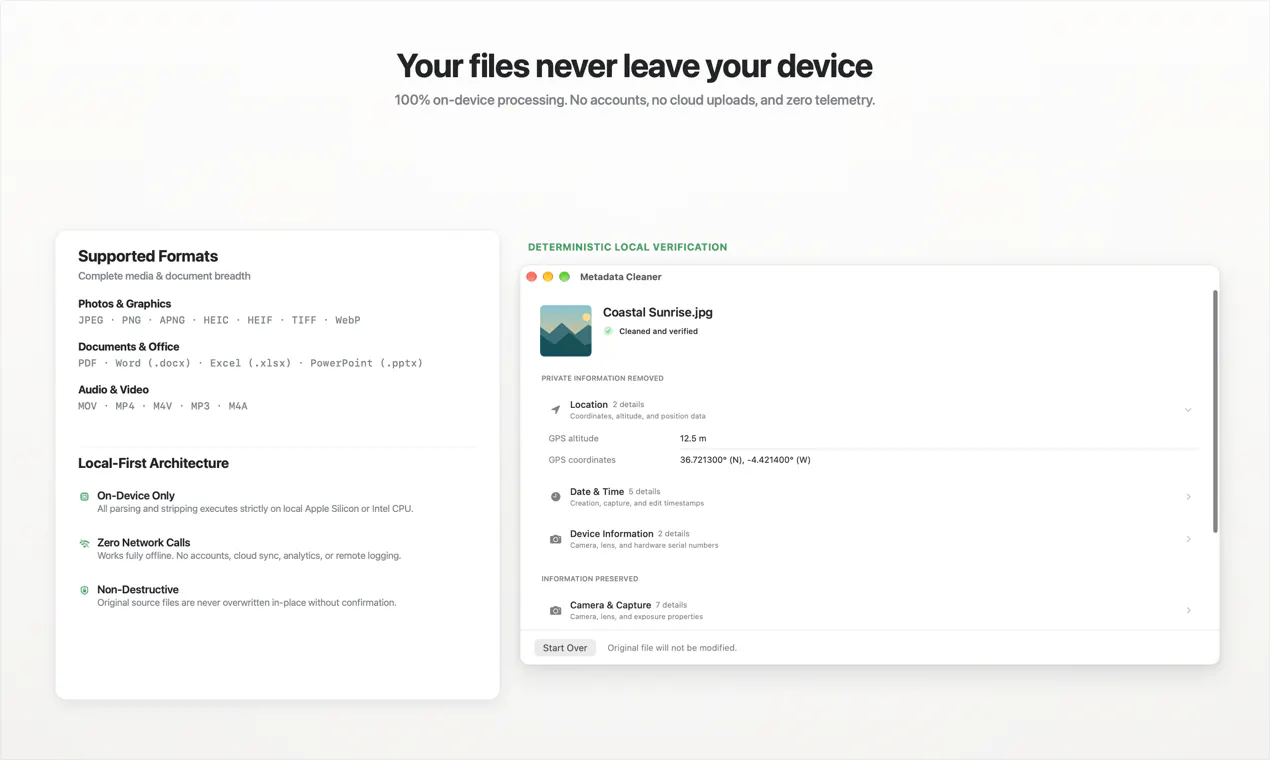Click the On-Device Only chip icon
The image size is (1270, 760).
point(84,496)
